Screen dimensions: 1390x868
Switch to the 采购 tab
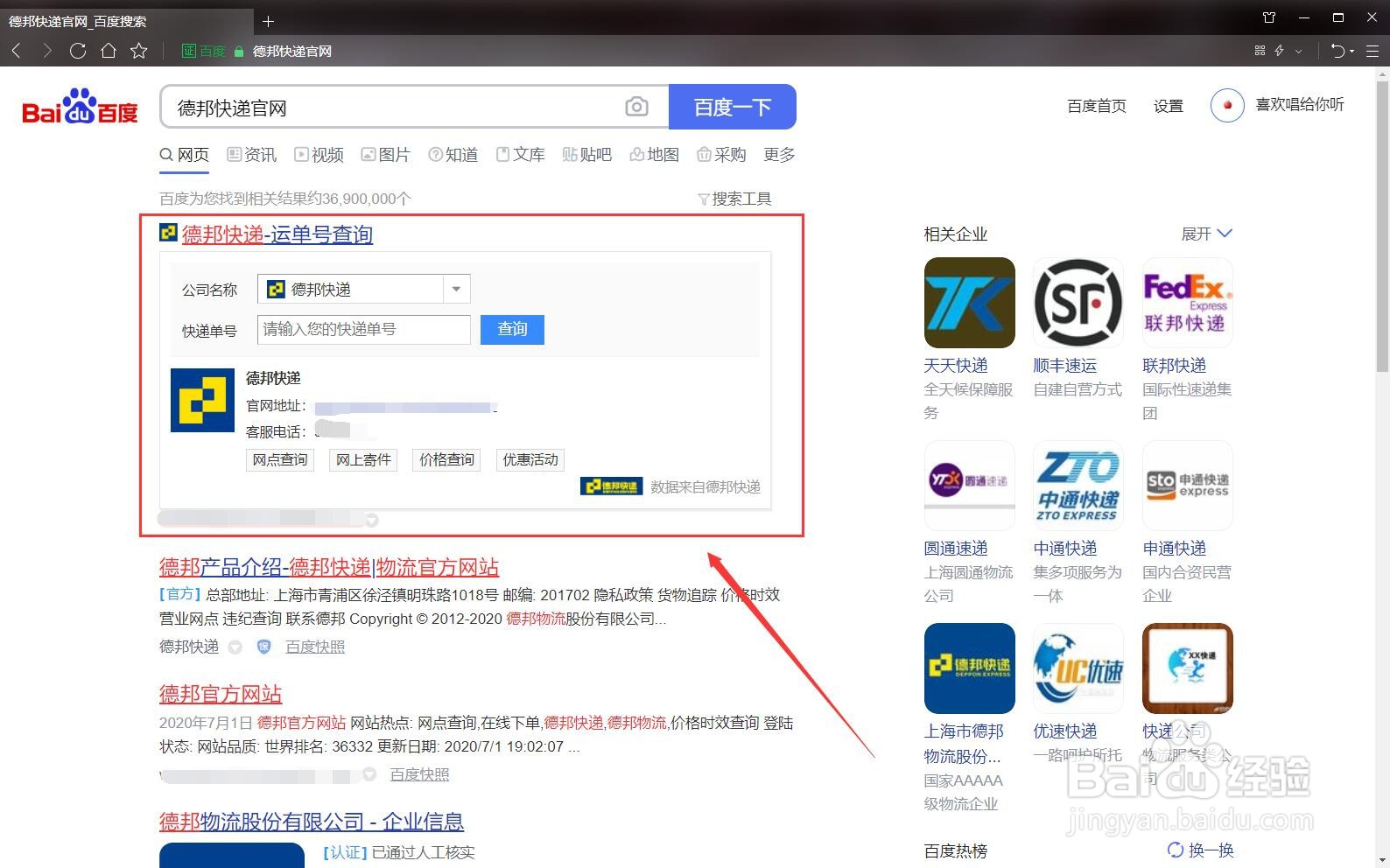point(721,155)
